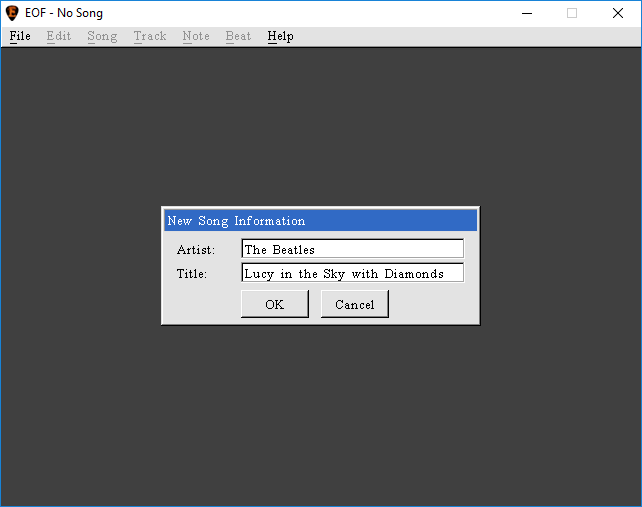Open the Track menu
642x507 pixels.
click(150, 36)
